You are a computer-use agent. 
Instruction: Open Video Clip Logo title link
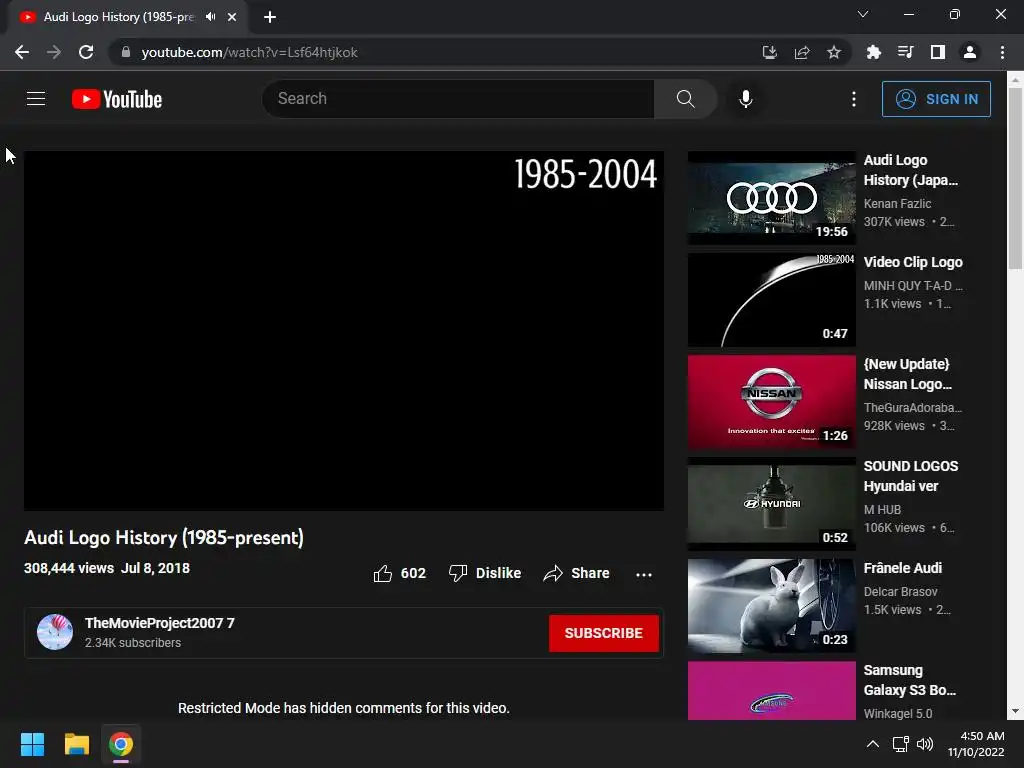(913, 262)
